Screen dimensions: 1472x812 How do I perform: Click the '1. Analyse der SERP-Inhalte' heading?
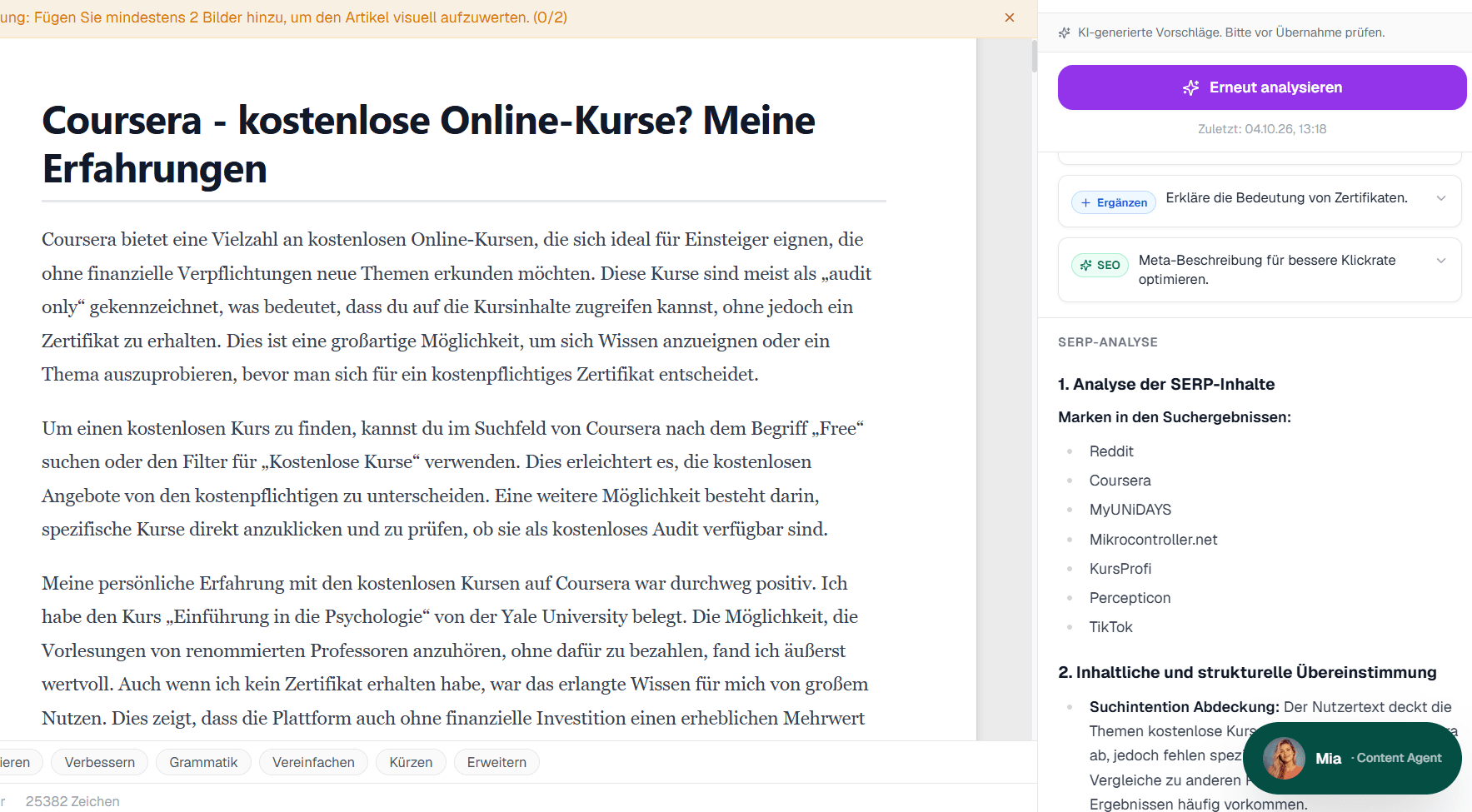tap(1166, 384)
